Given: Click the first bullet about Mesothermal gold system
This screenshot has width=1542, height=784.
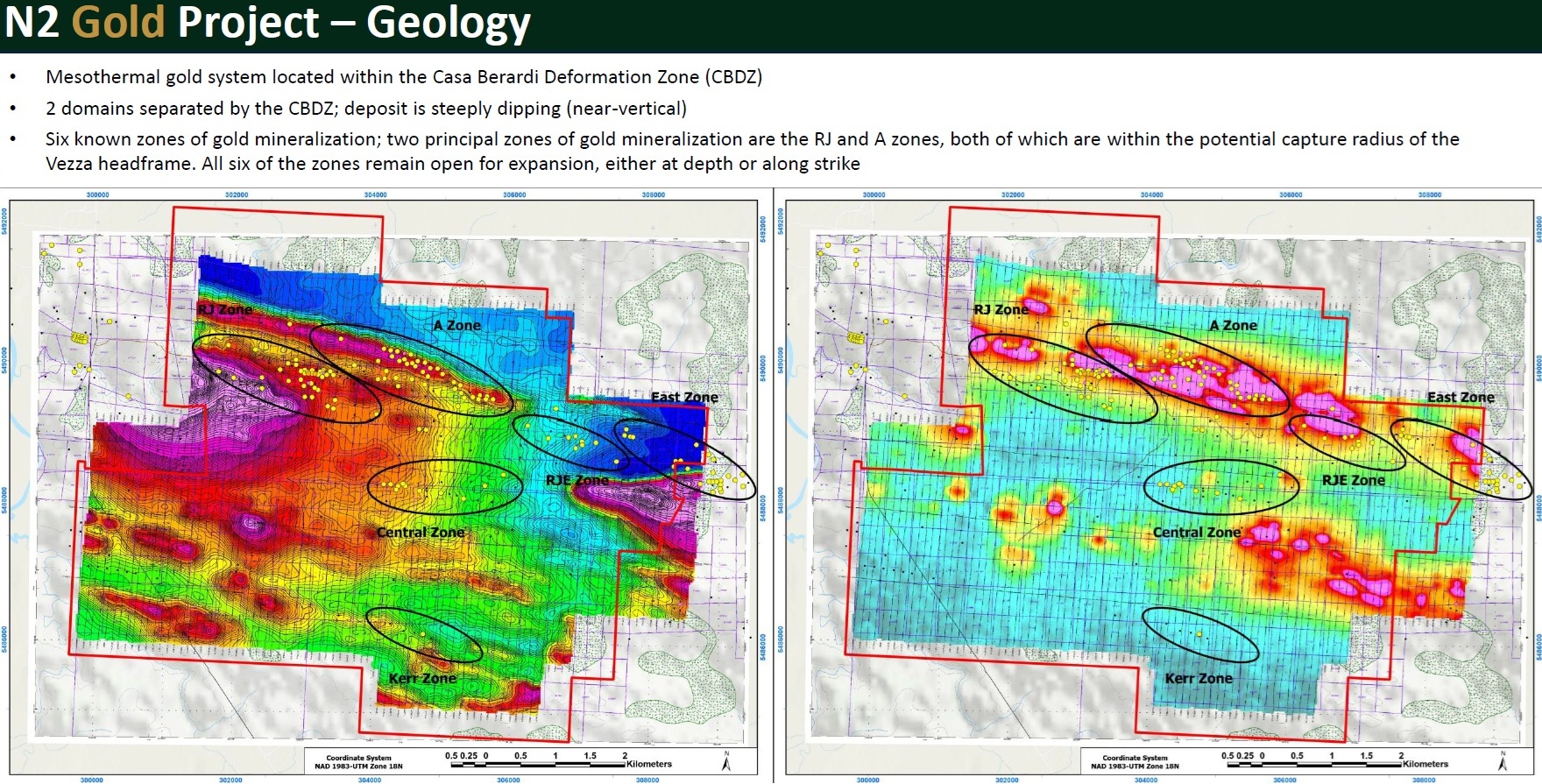Looking at the screenshot, I should tap(404, 77).
